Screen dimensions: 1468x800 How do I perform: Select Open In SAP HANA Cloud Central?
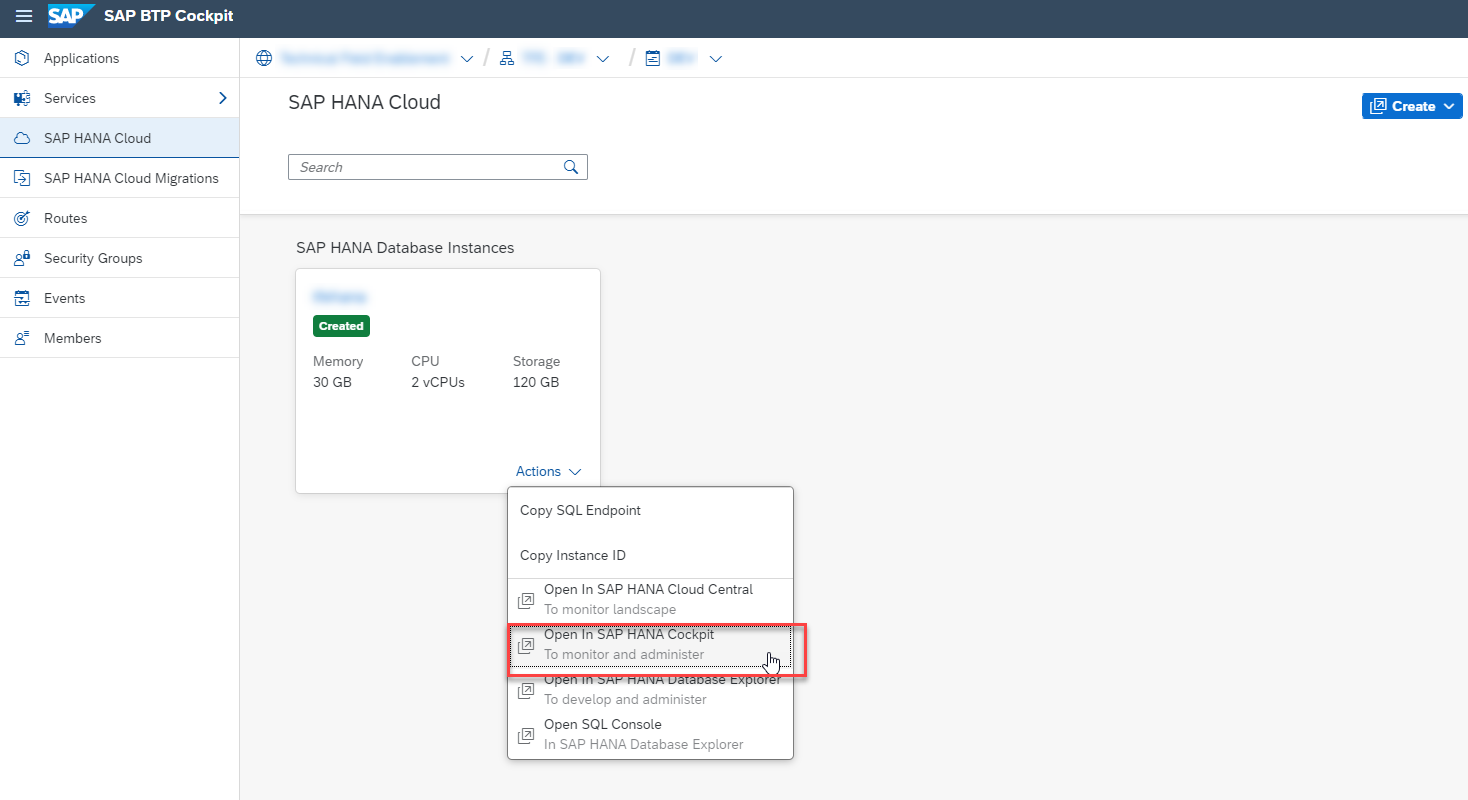(x=650, y=600)
